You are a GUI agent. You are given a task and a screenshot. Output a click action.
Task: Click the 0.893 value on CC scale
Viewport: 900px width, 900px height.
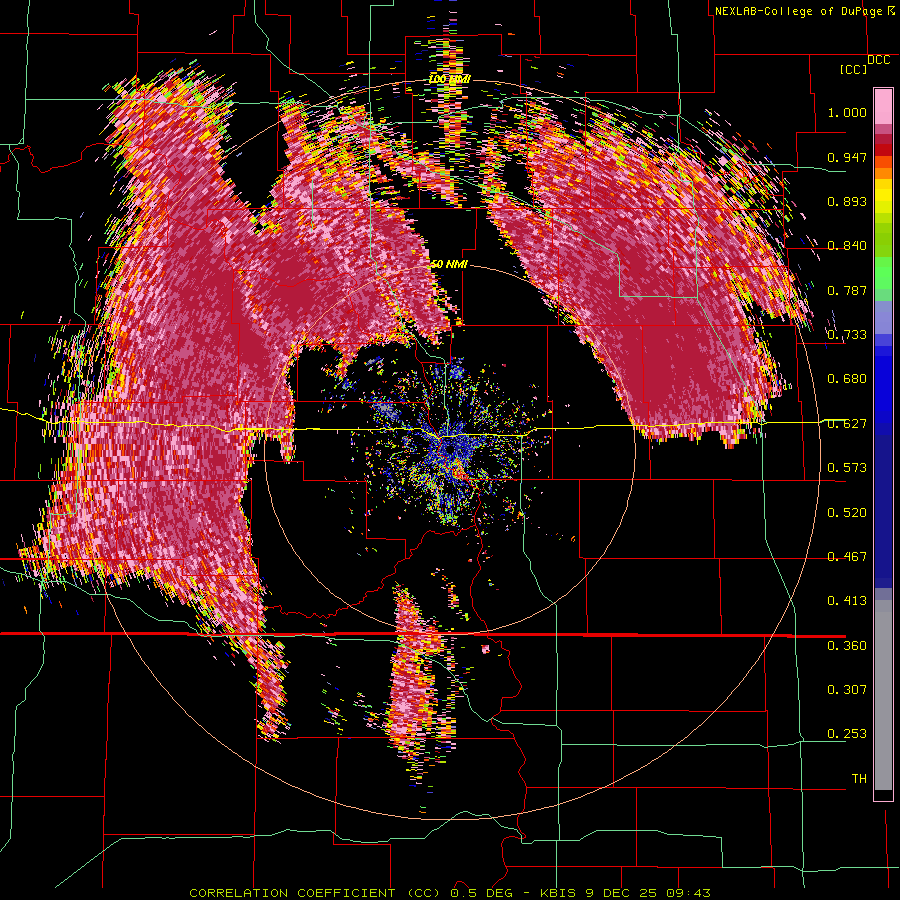tap(847, 201)
